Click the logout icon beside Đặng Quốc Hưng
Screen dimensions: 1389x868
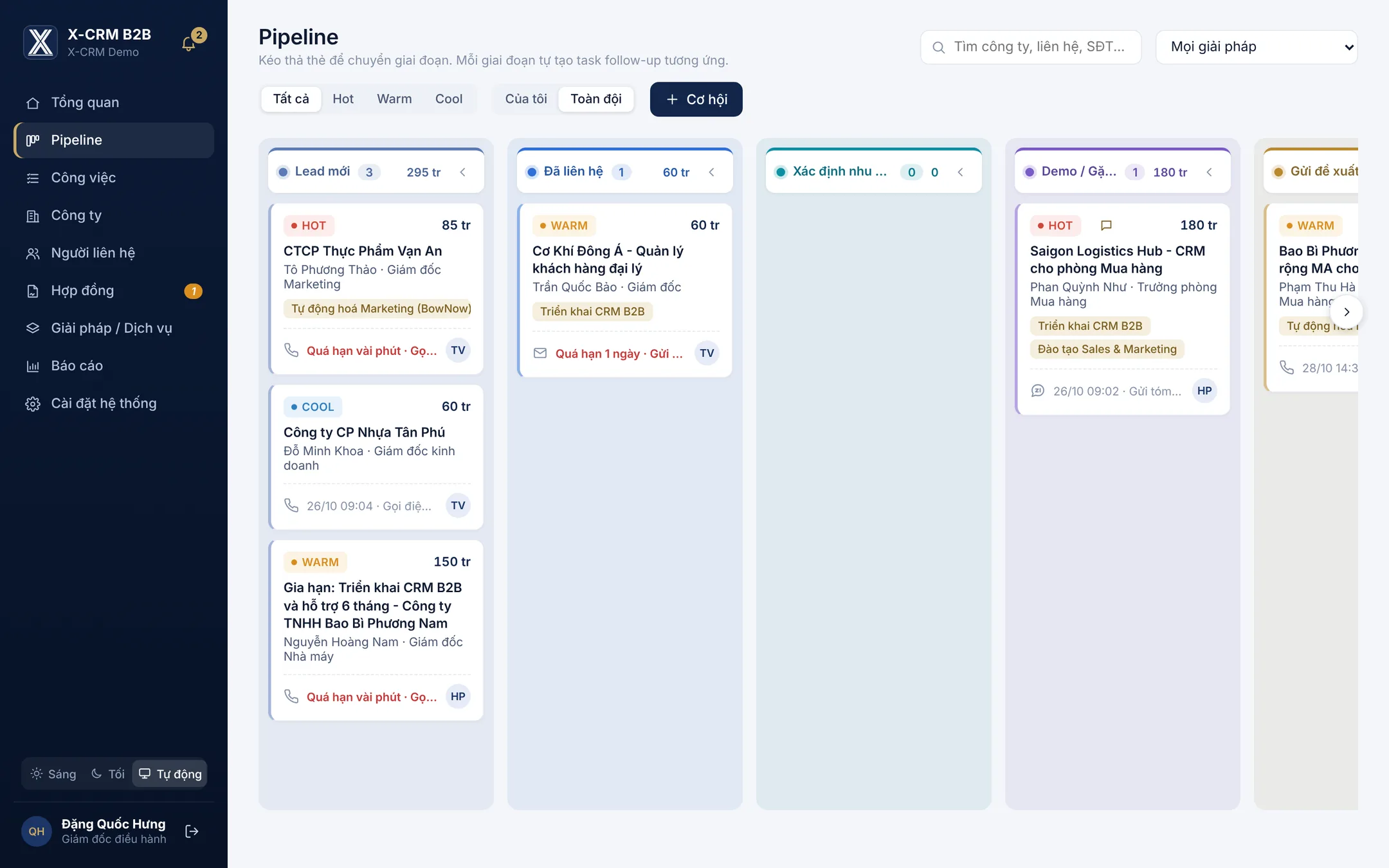pyautogui.click(x=192, y=831)
